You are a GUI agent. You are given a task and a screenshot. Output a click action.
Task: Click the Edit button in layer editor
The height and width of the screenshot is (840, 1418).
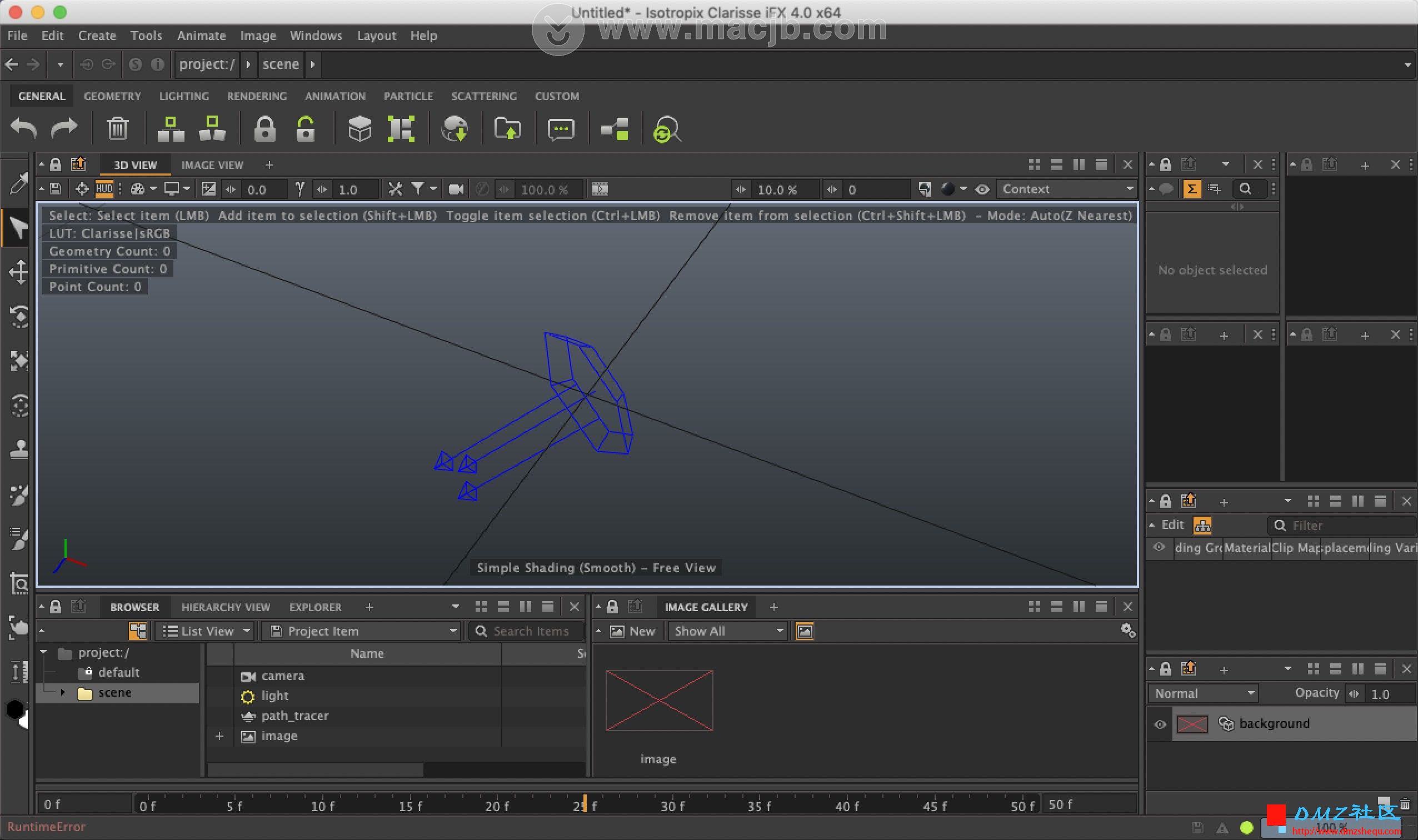pos(1172,524)
